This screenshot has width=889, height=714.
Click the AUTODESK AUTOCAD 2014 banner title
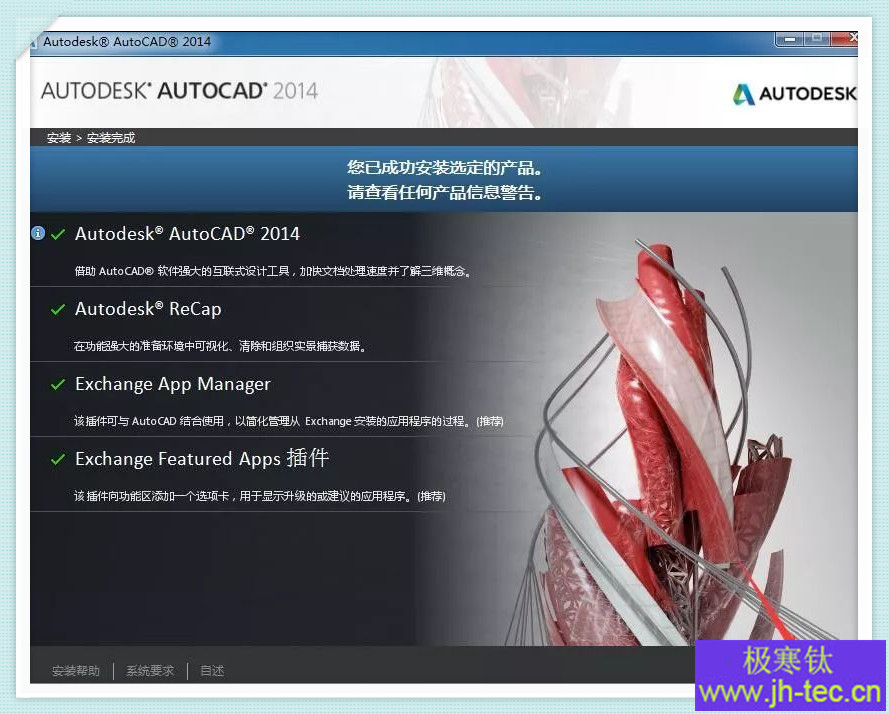(180, 91)
